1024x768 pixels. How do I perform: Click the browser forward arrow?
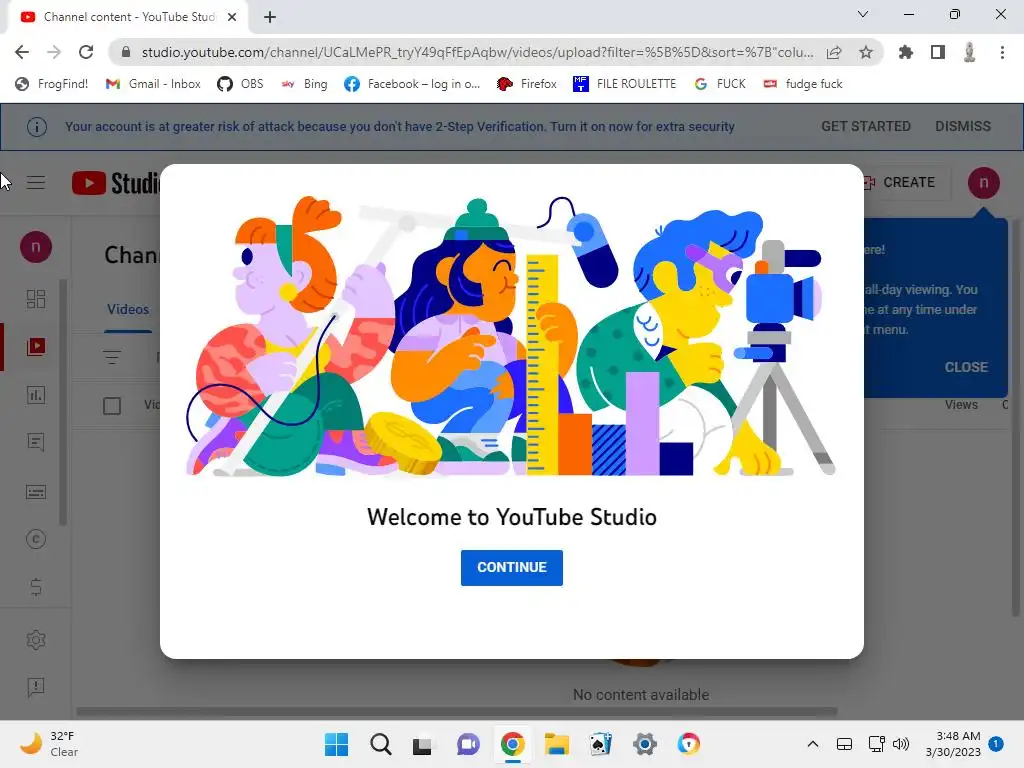point(54,52)
